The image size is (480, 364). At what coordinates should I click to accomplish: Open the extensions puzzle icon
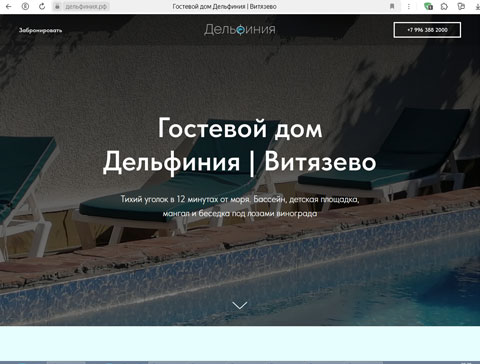(444, 6)
